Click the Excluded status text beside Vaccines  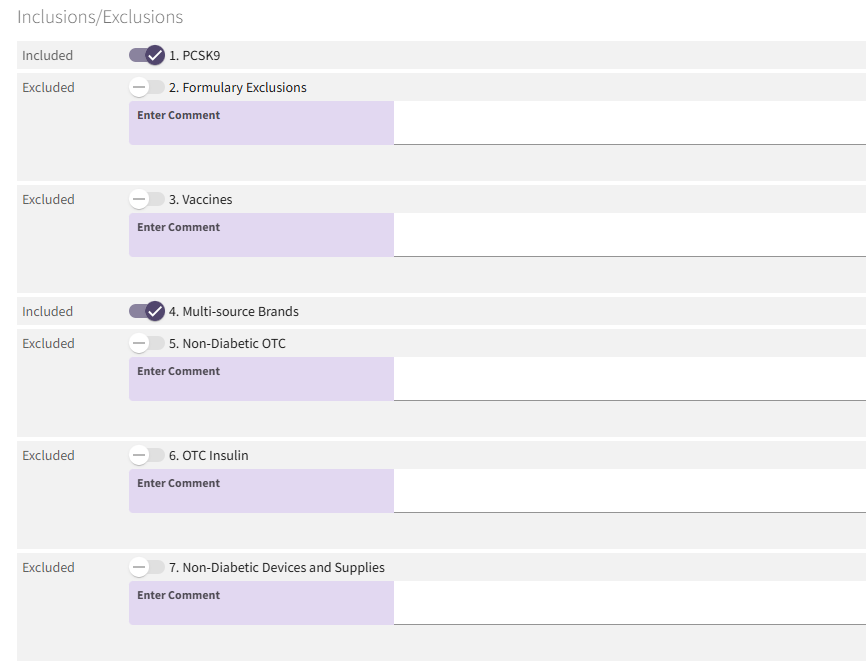[49, 200]
